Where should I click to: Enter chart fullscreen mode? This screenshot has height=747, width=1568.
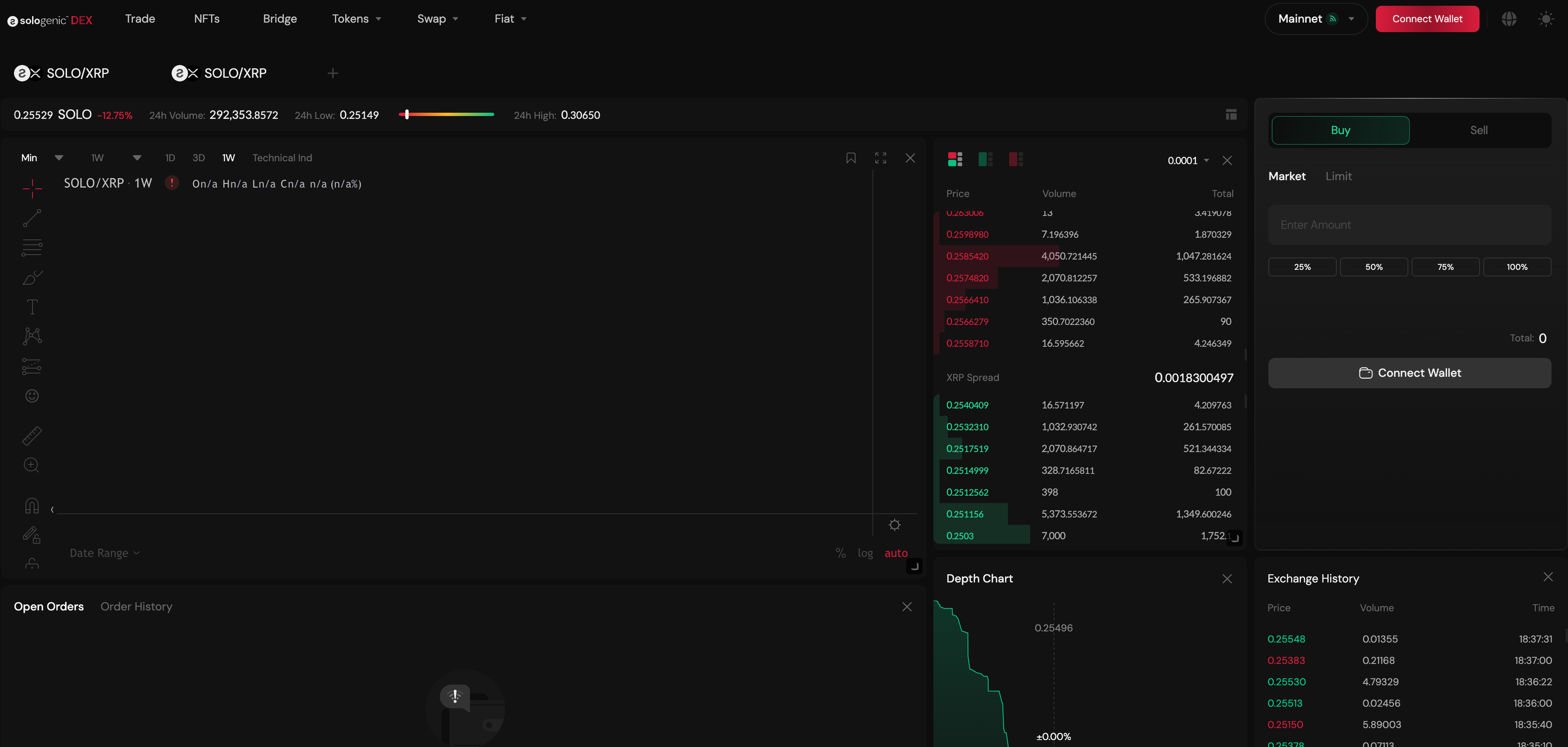coord(880,158)
